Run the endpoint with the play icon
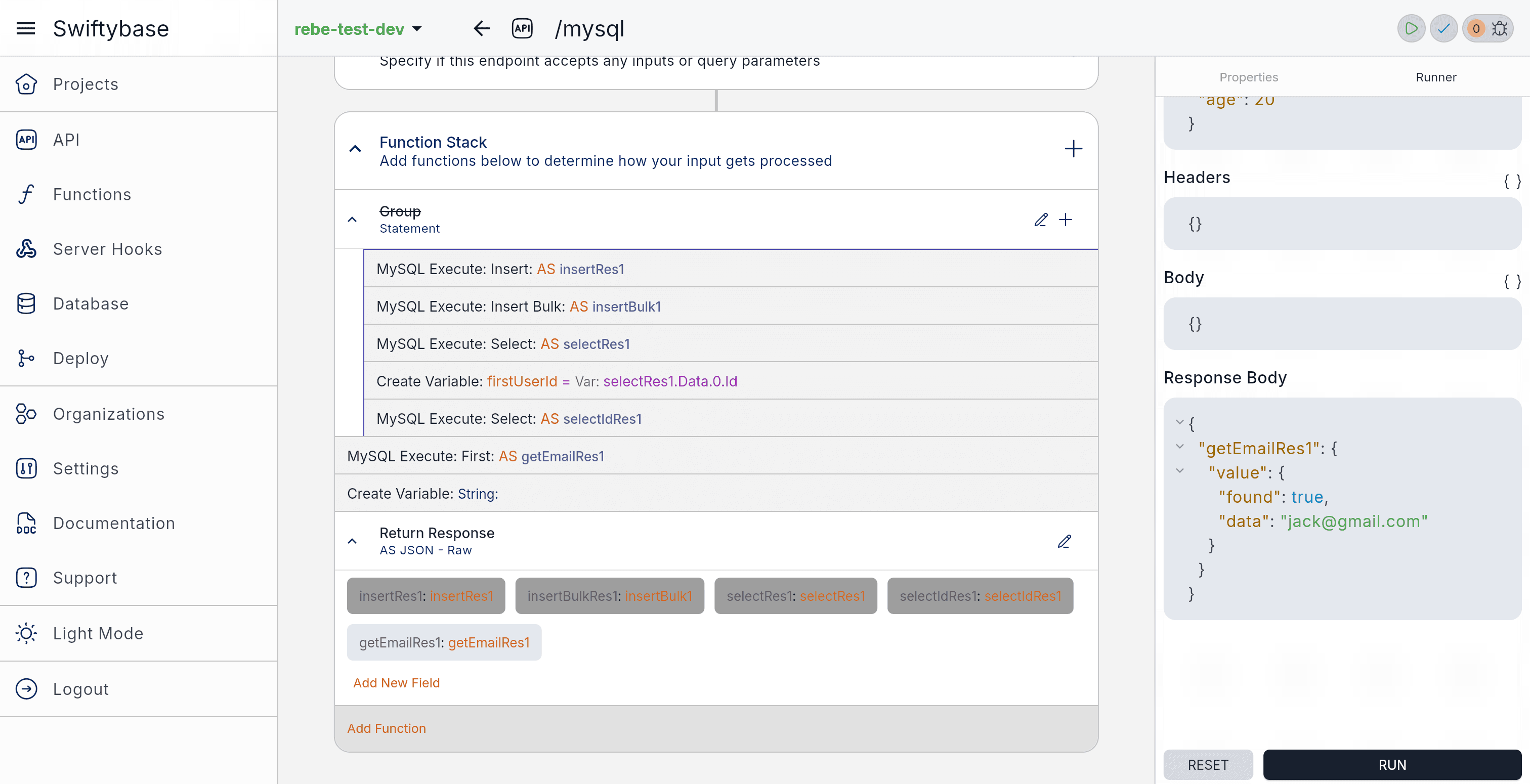 [x=1411, y=28]
